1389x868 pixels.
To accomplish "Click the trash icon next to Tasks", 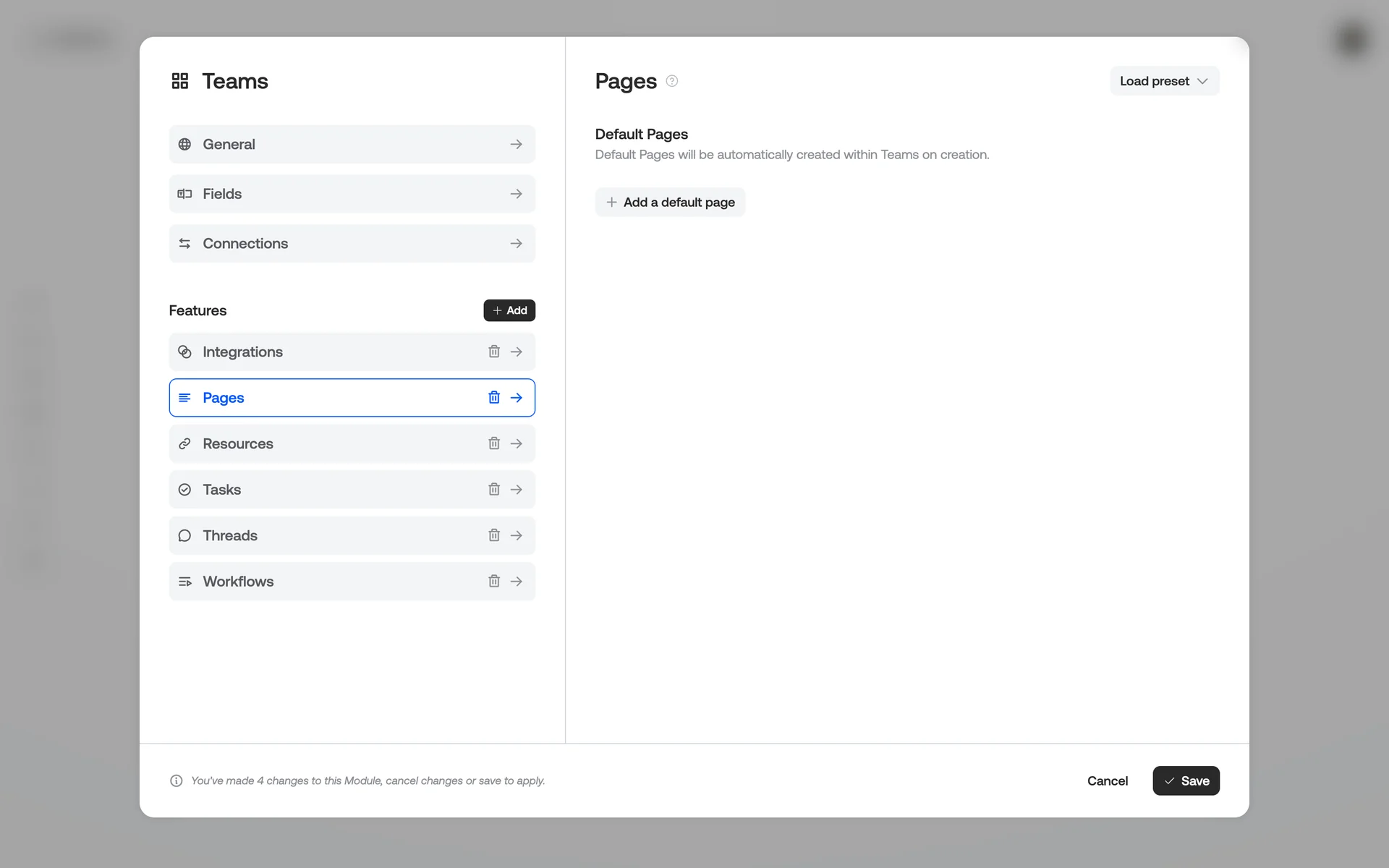I will (494, 489).
